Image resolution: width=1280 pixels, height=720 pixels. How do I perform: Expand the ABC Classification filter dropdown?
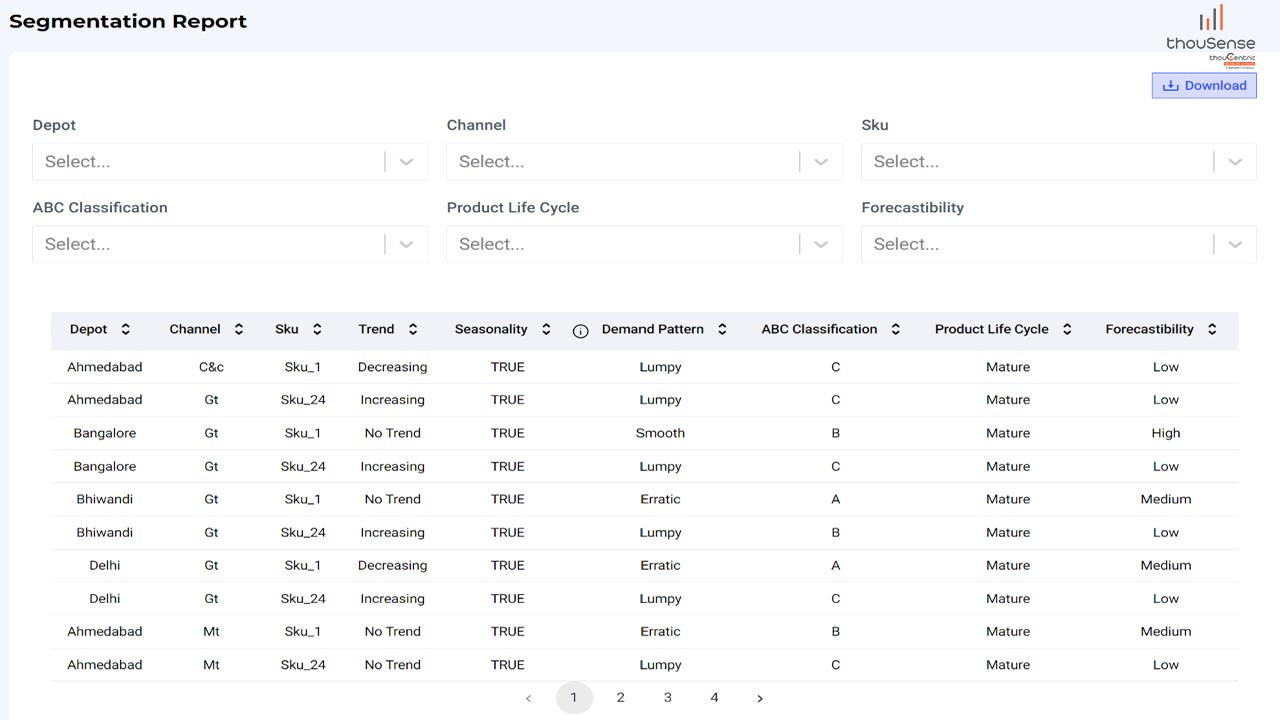click(406, 244)
